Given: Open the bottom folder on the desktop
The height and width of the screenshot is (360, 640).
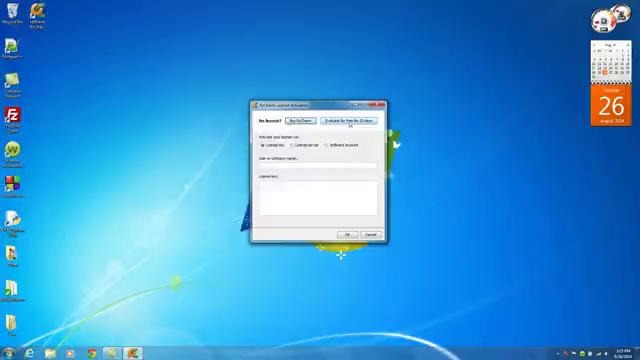Looking at the screenshot, I should point(11,324).
